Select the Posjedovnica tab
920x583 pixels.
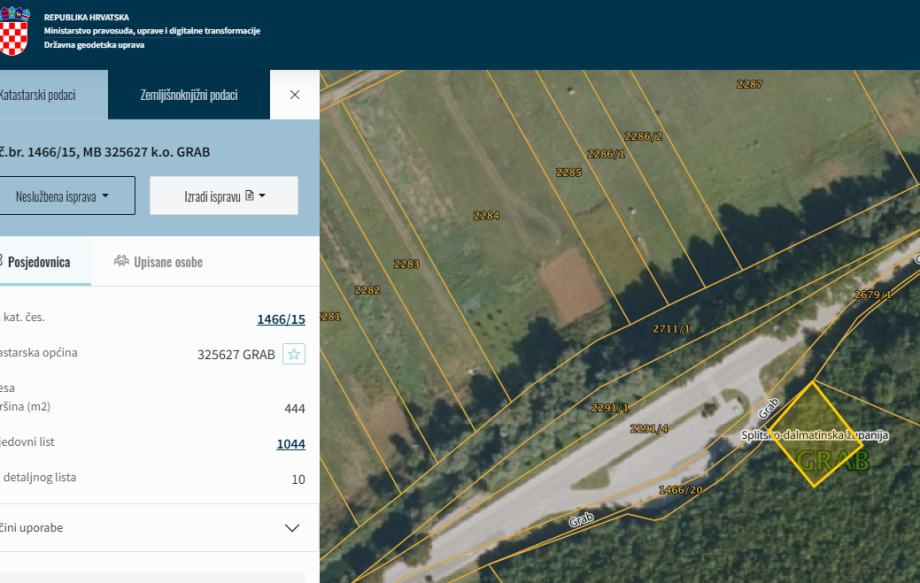(45, 262)
